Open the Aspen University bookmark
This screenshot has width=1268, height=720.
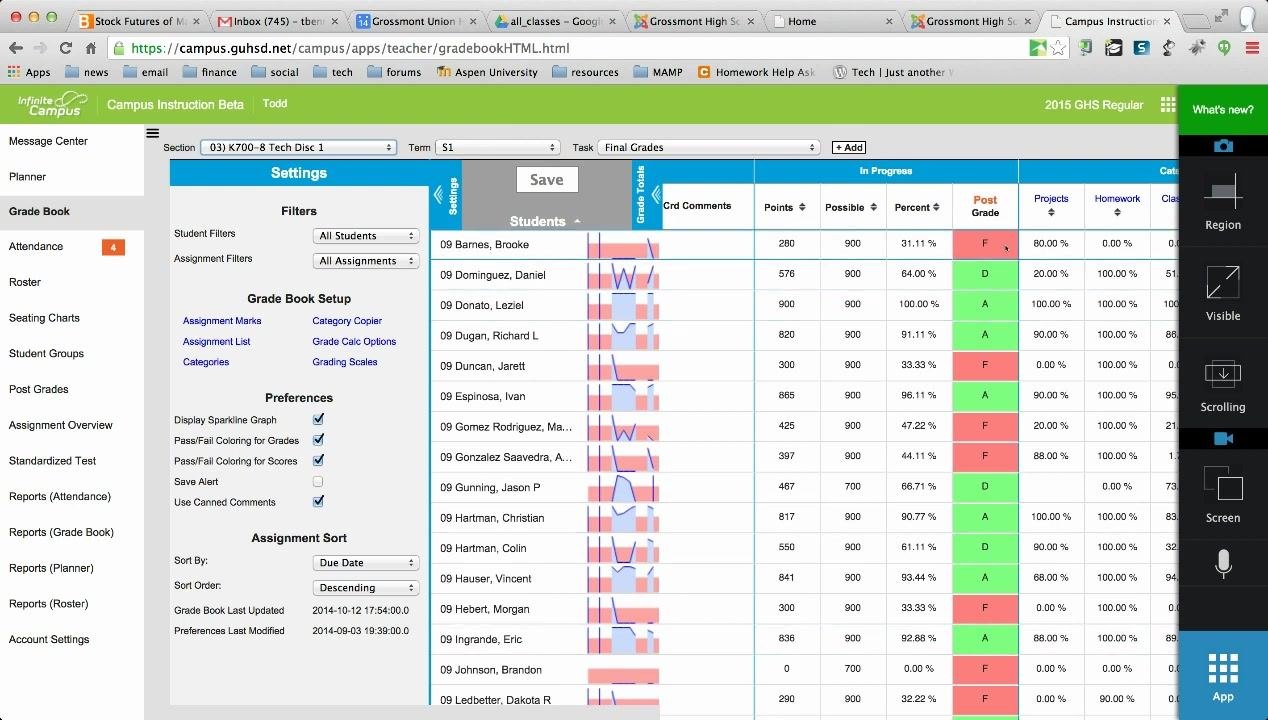click(487, 72)
